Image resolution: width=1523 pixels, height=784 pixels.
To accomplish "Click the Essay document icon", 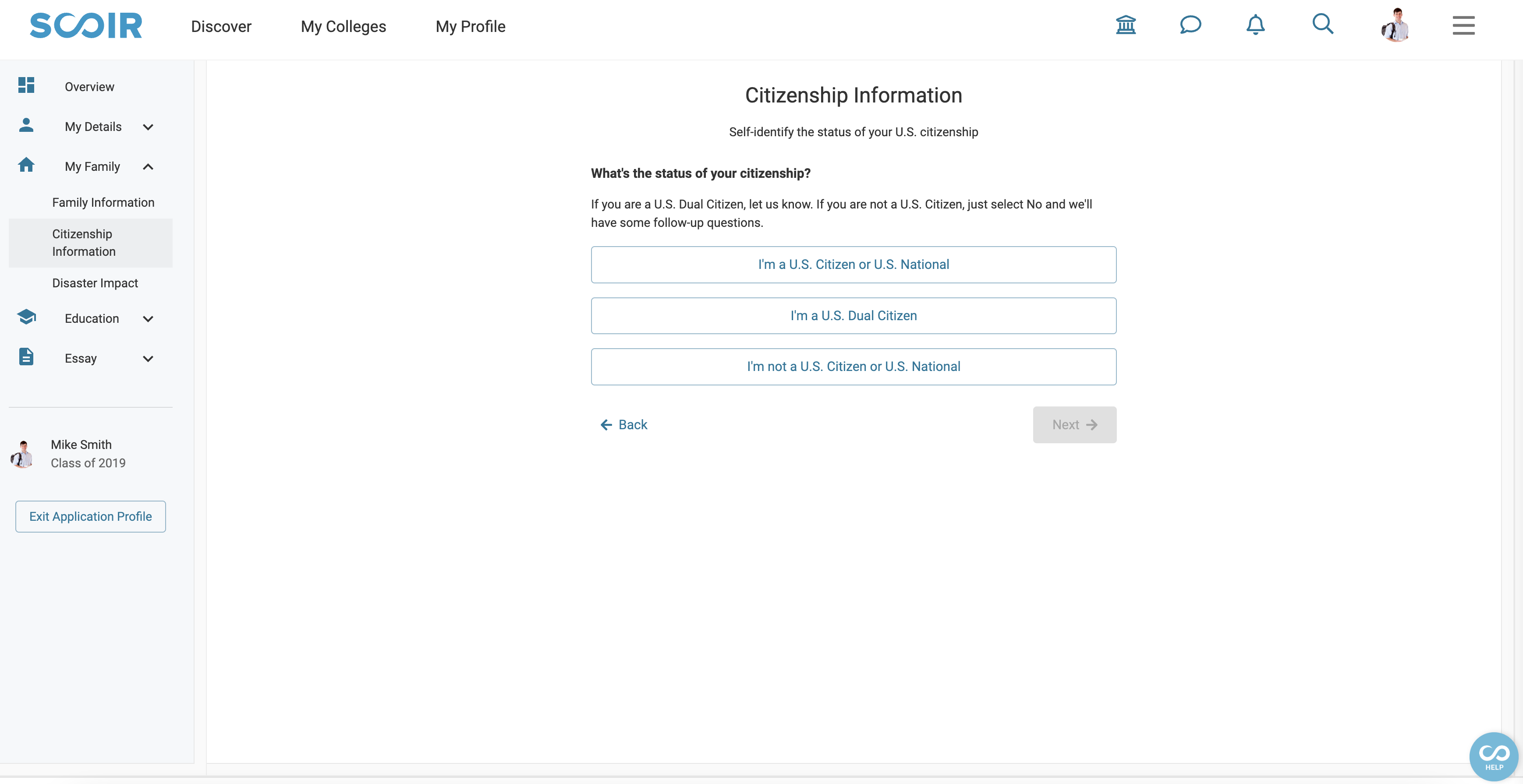I will (26, 357).
